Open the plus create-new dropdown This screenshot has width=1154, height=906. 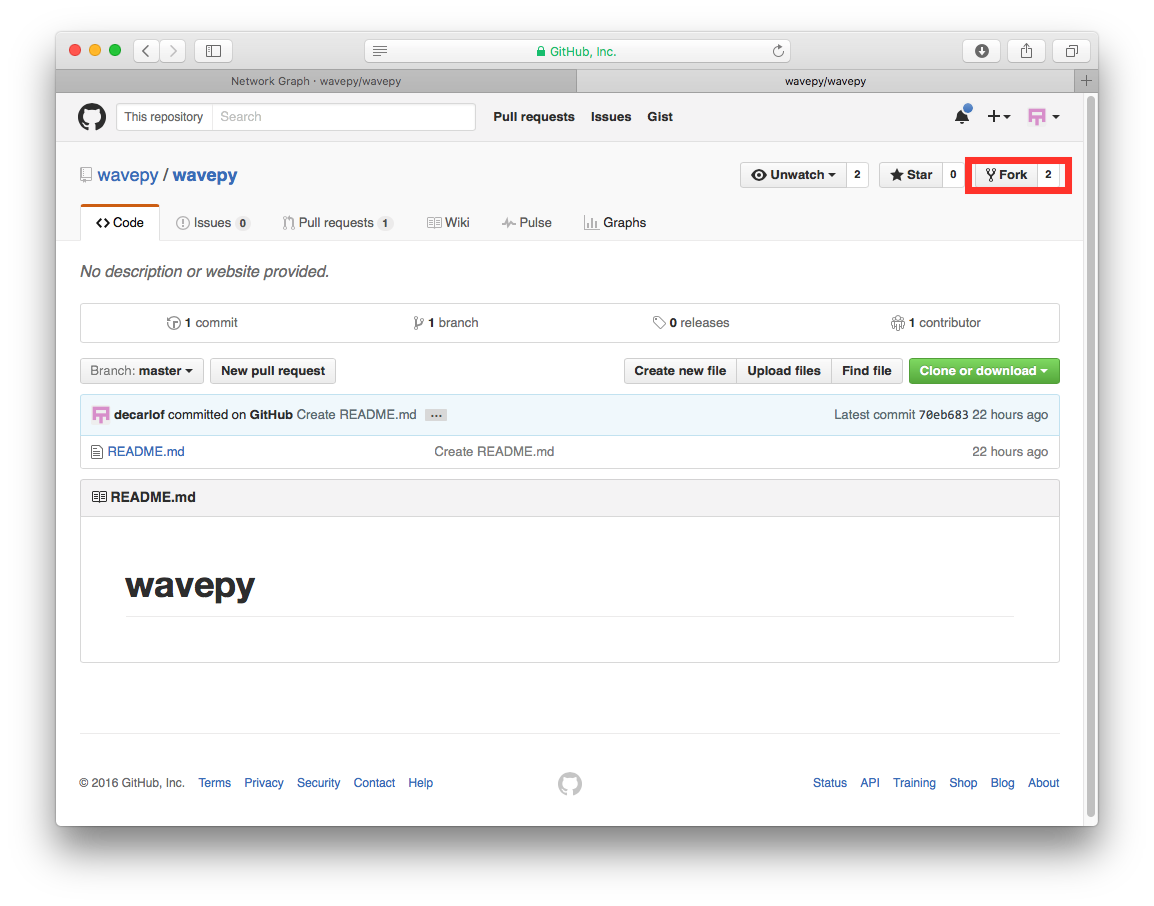click(x=998, y=116)
